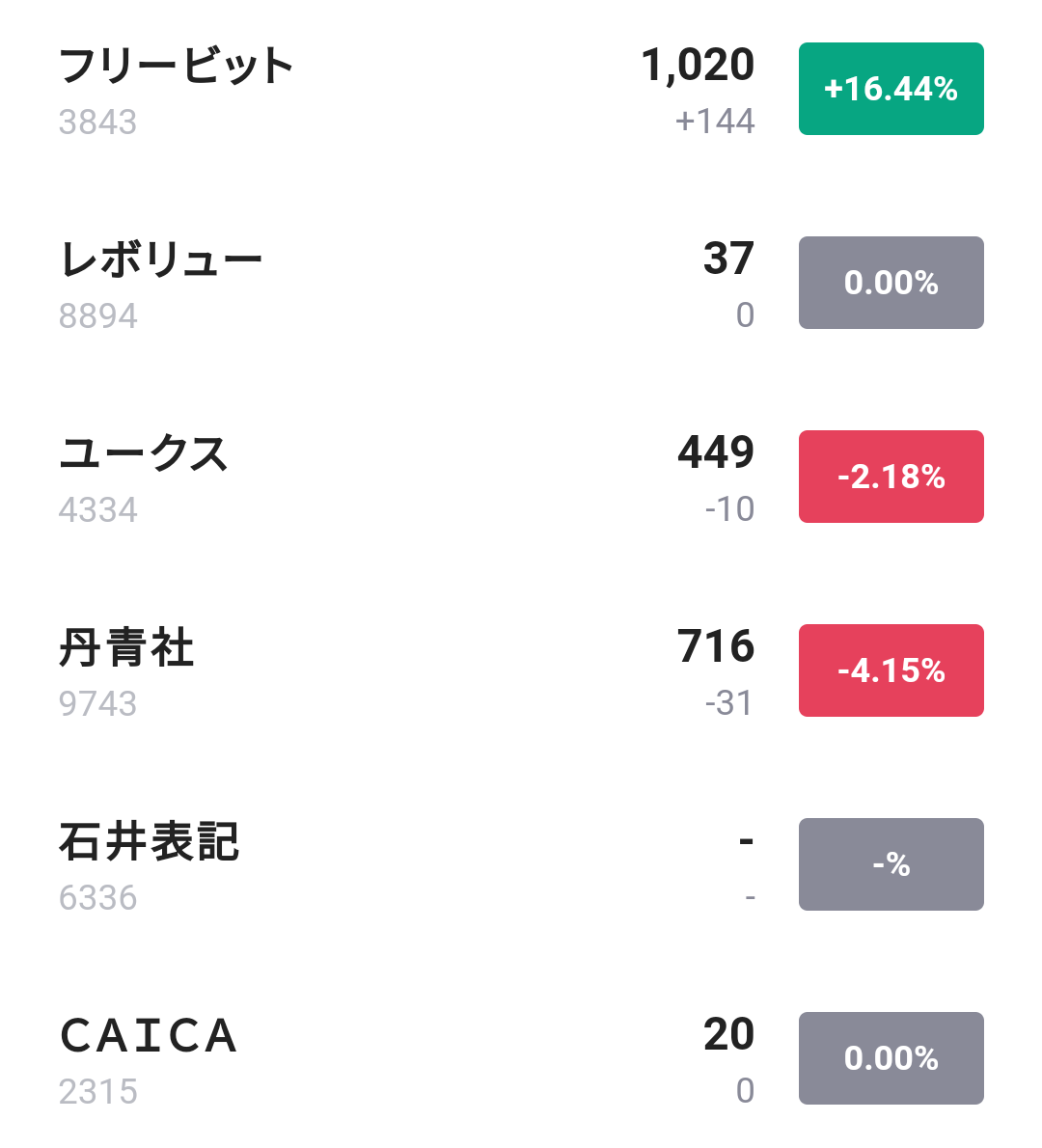Tap the -% badge for 石井表記
The height and width of the screenshot is (1148, 1042).
click(891, 864)
